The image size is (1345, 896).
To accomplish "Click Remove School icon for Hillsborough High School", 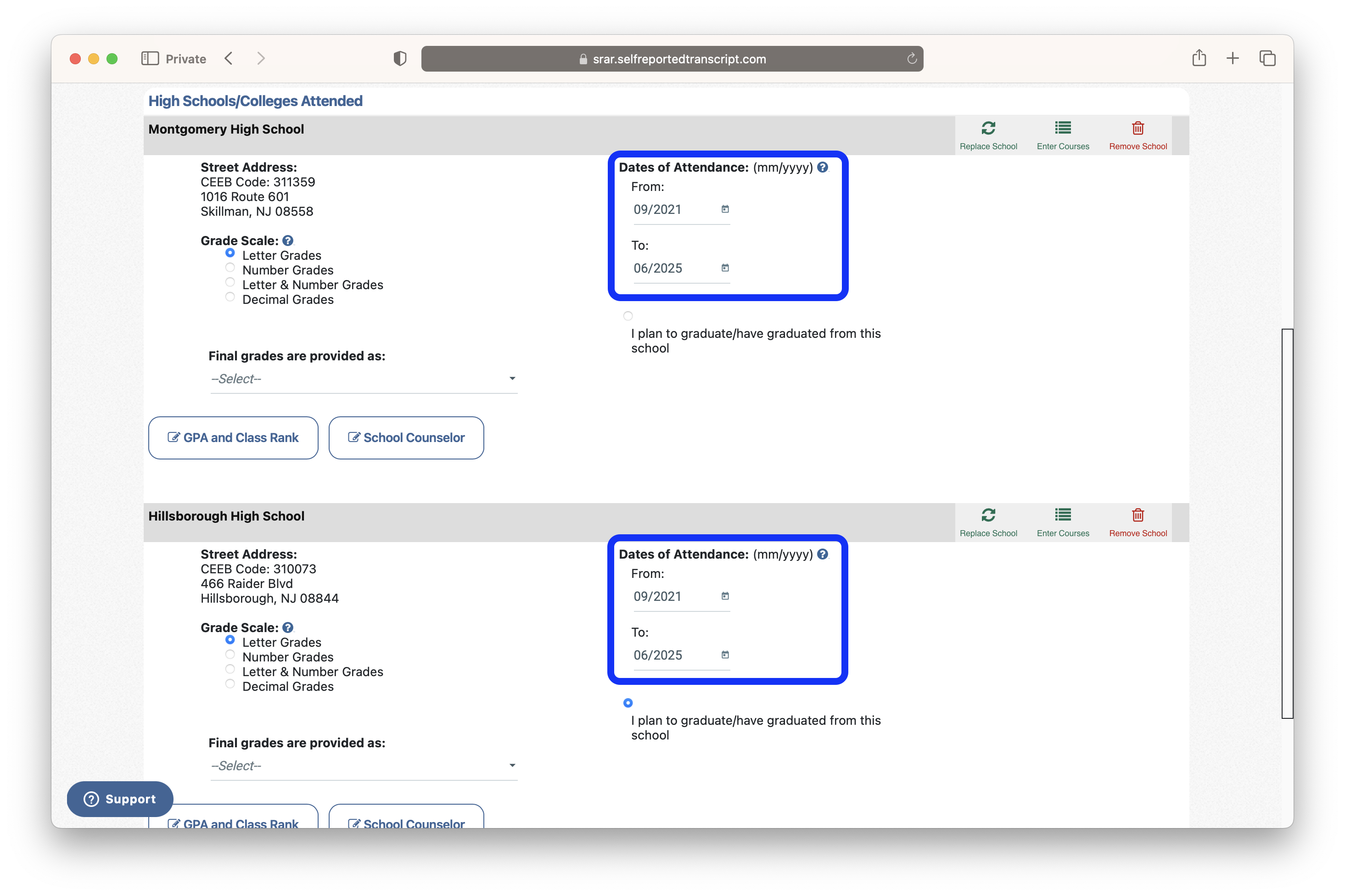I will 1138,516.
